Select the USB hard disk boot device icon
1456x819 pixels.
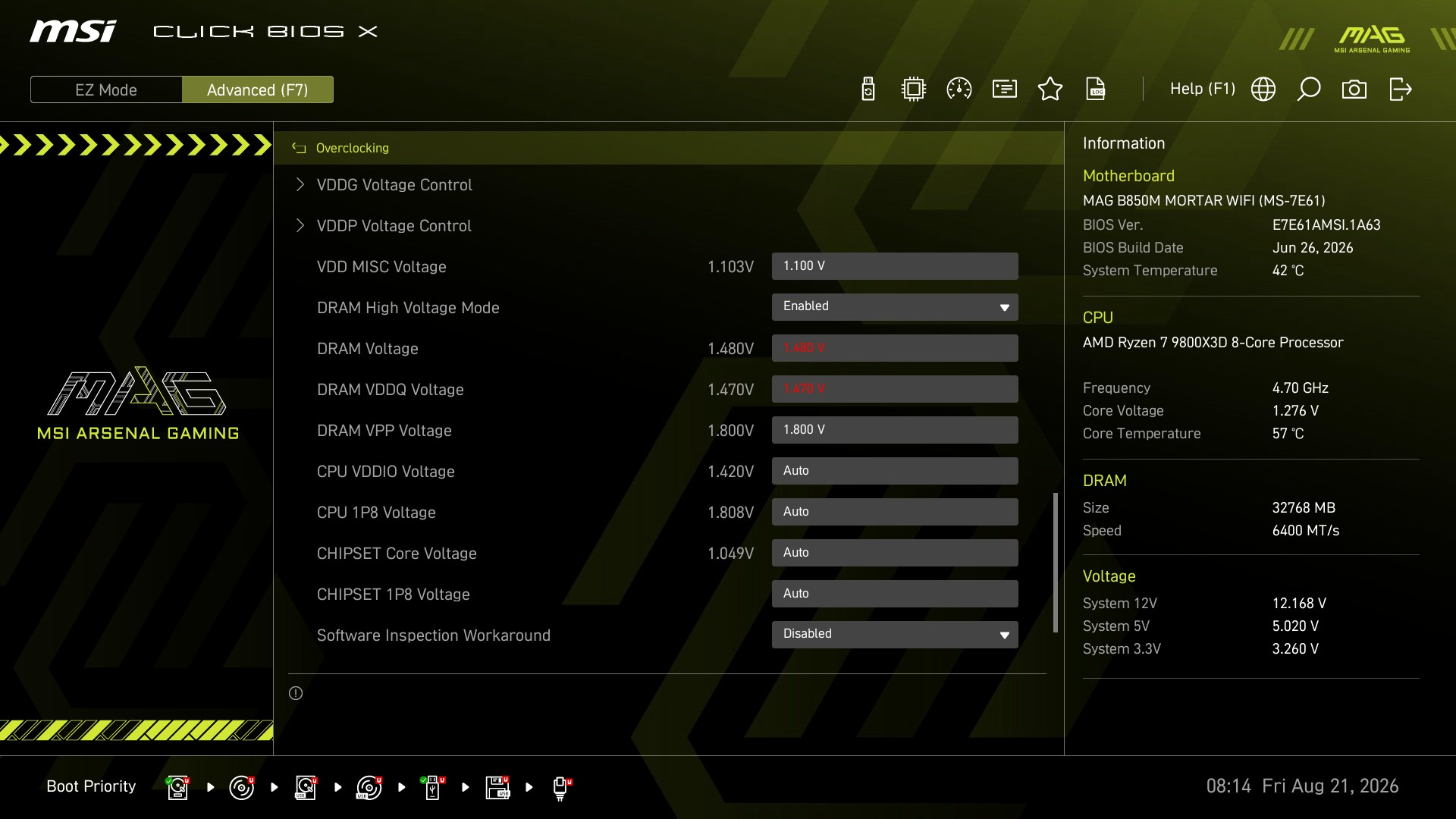[306, 787]
